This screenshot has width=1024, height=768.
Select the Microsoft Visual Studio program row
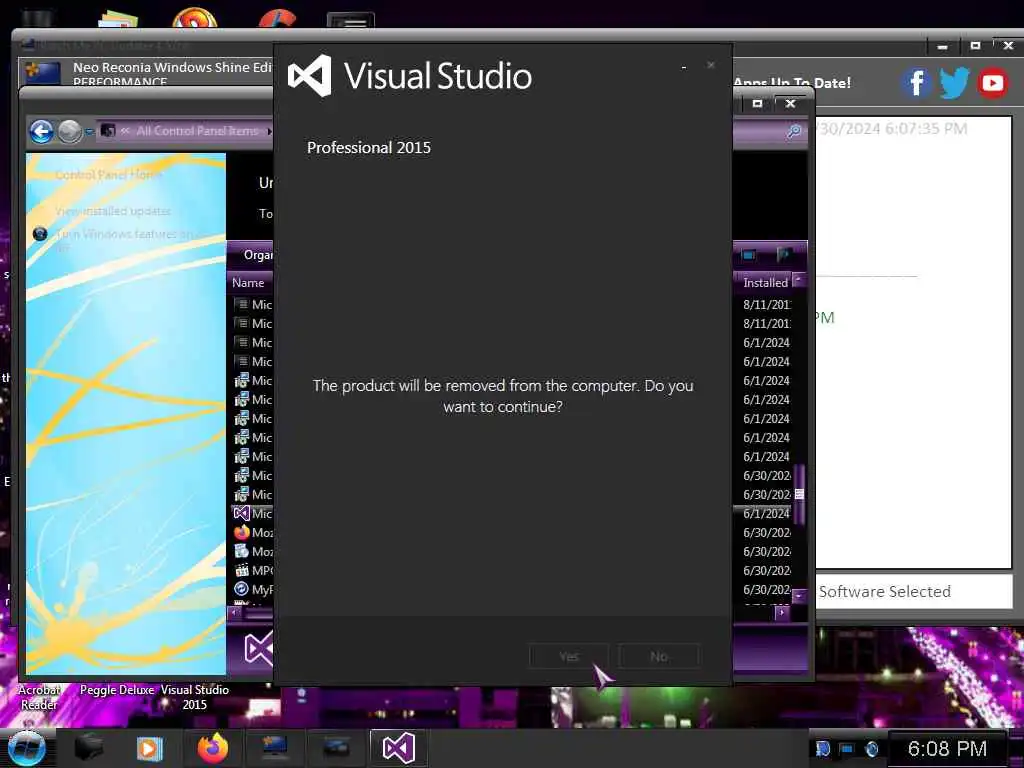[x=252, y=513]
